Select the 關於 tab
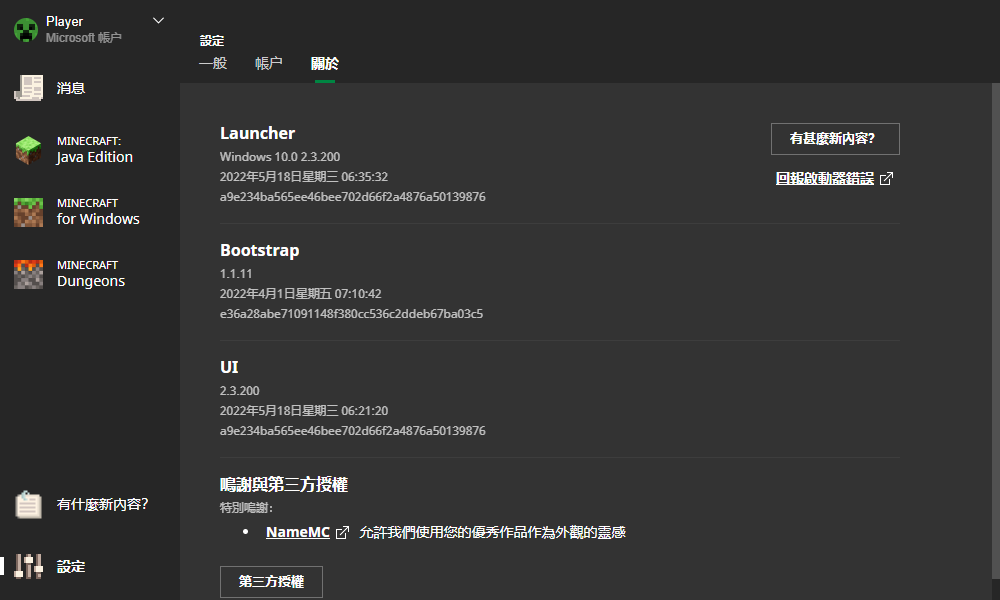This screenshot has height=600, width=1000. pos(325,63)
